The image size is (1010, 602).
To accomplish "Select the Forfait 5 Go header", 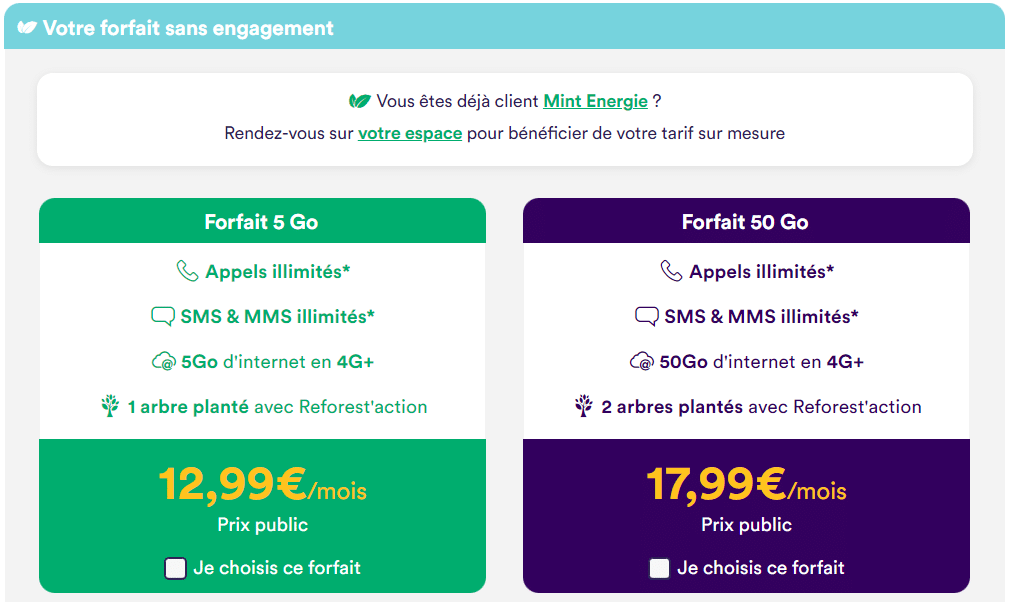I will coord(262,221).
